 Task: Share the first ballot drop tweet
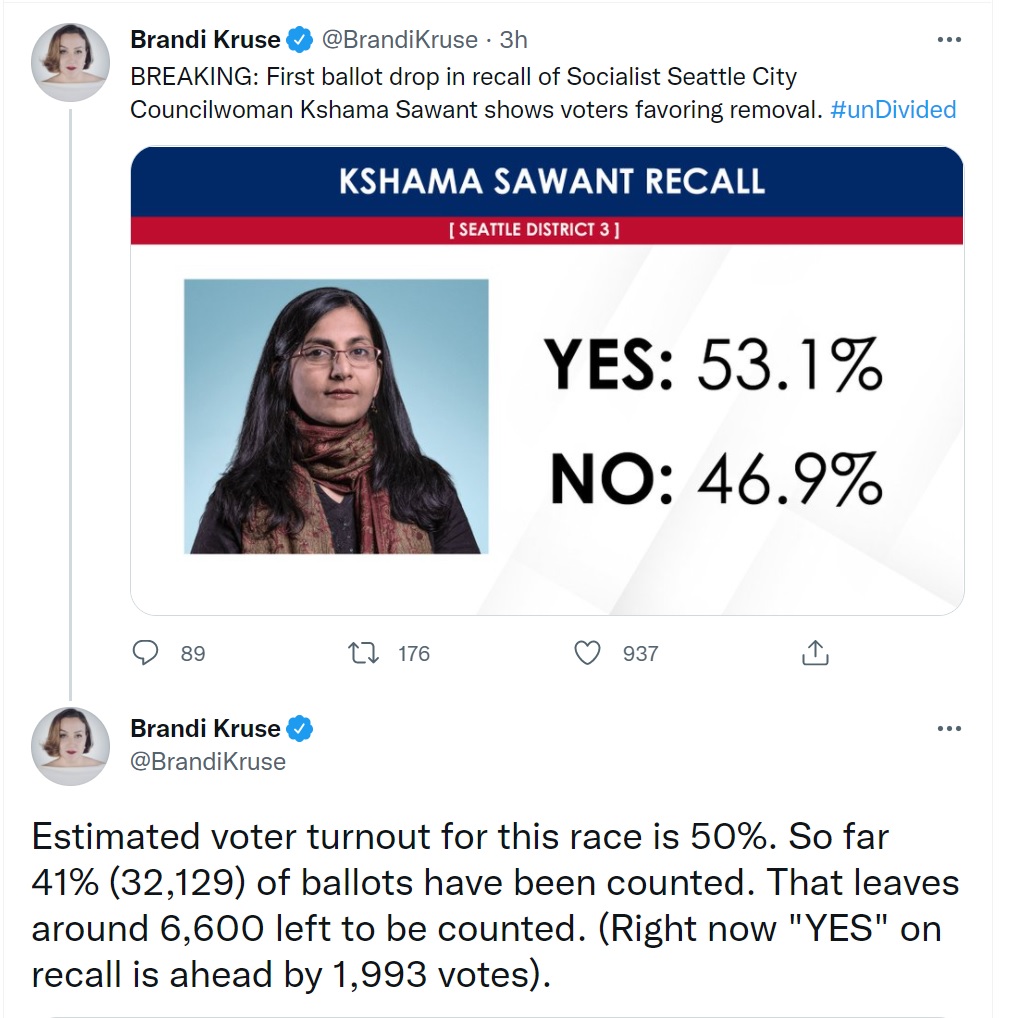pos(815,653)
